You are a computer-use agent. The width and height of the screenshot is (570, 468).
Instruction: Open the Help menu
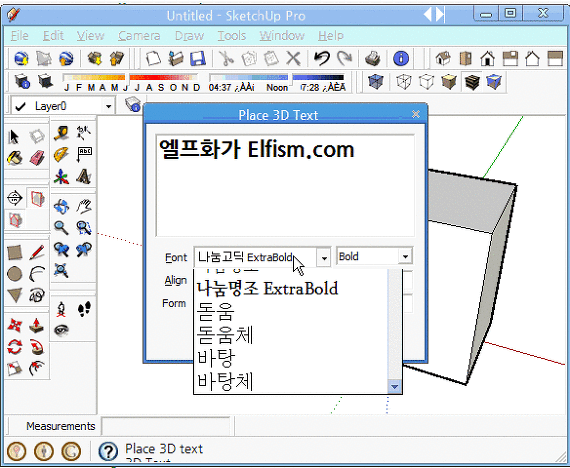pyautogui.click(x=331, y=36)
